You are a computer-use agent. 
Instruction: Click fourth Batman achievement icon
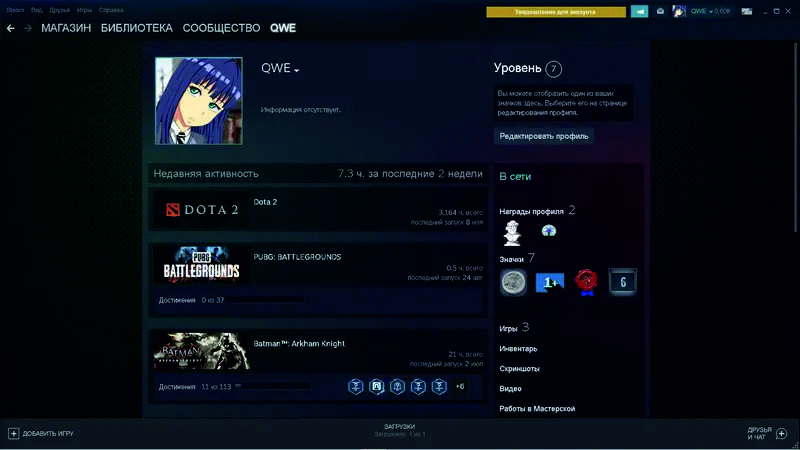(x=418, y=386)
